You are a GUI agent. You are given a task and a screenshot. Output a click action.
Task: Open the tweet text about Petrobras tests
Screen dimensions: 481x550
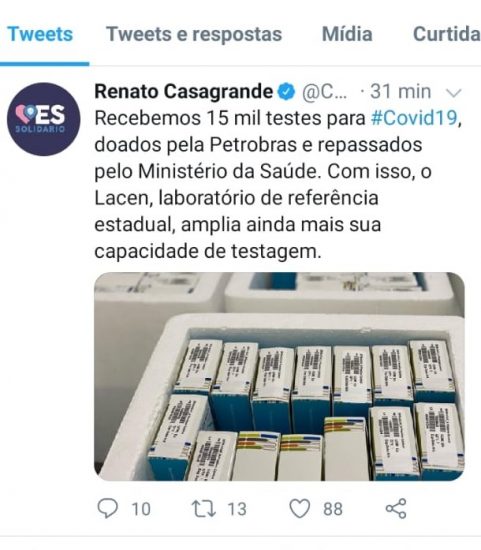278,185
